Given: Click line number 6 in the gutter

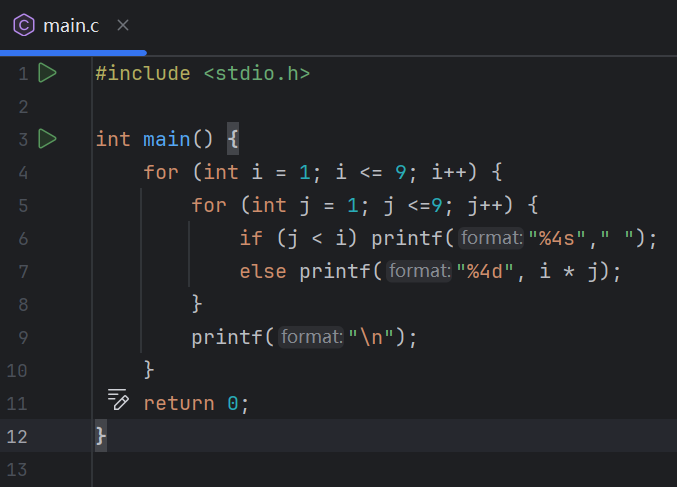Looking at the screenshot, I should [22, 239].
